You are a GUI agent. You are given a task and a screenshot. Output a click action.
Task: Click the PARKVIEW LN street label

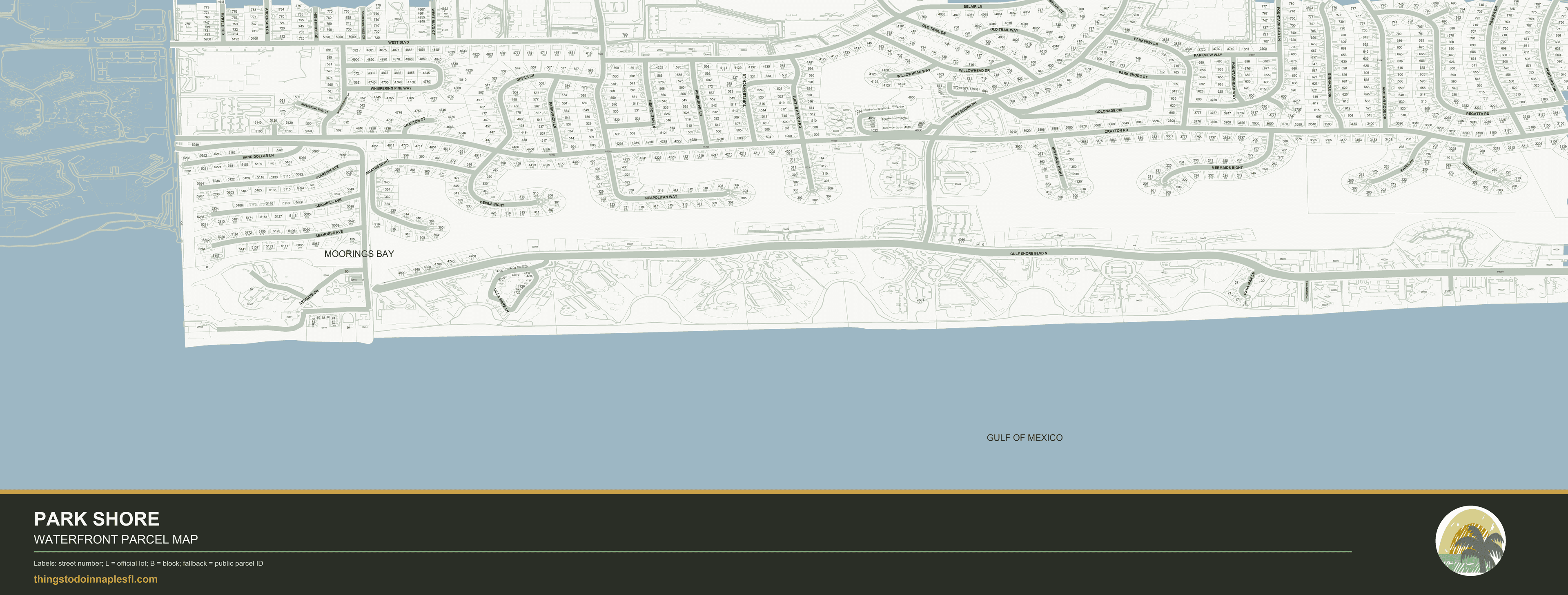(1146, 41)
